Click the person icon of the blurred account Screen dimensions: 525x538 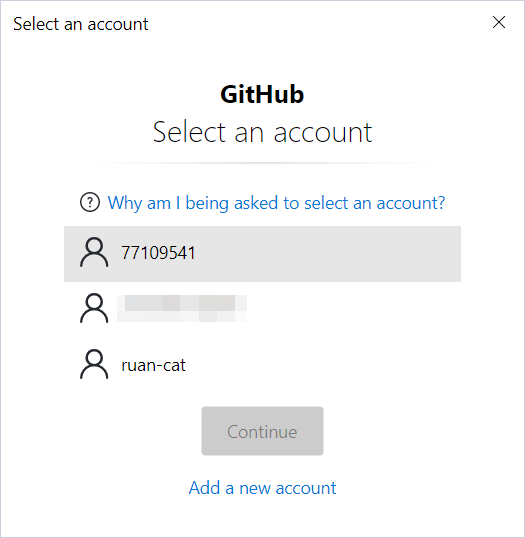point(94,308)
